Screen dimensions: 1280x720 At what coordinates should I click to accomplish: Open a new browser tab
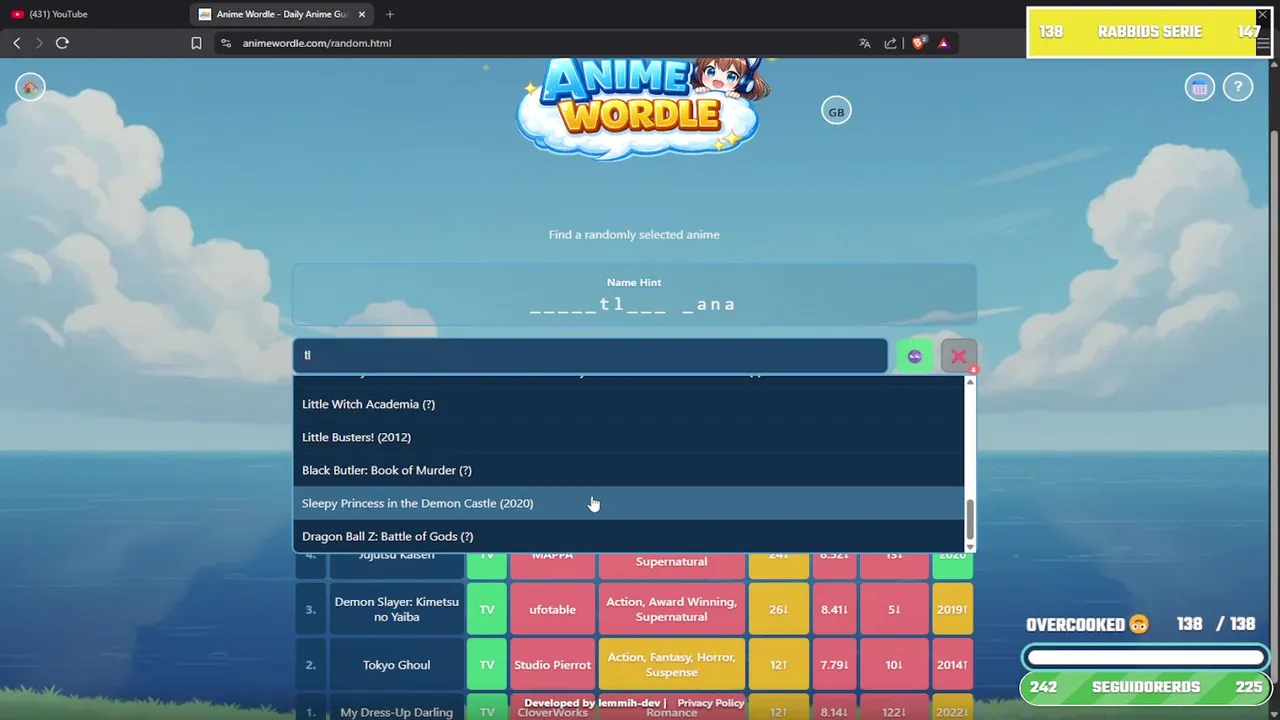(390, 14)
